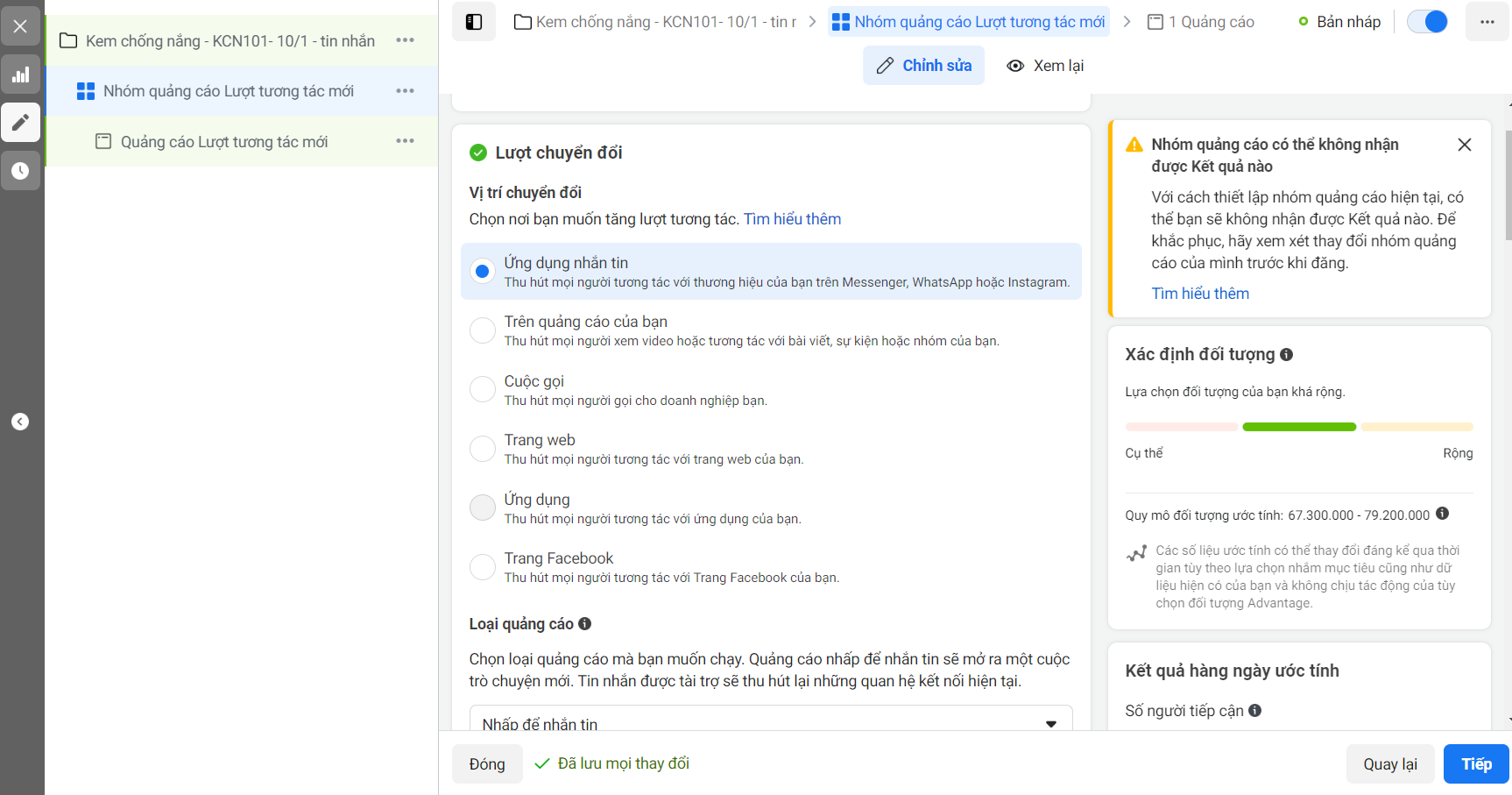Image resolution: width=1512 pixels, height=795 pixels.
Task: Open the bar chart icon in the left sidebar
Action: point(20,75)
